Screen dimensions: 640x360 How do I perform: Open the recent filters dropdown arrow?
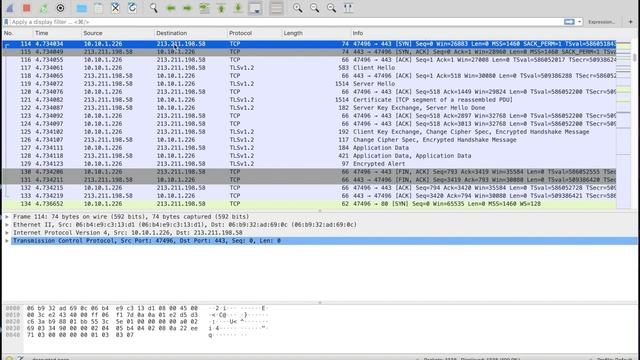click(x=579, y=22)
